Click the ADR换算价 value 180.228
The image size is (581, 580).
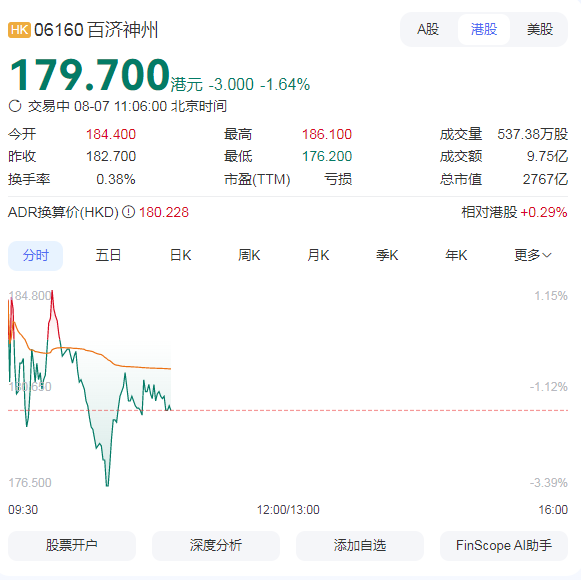tap(164, 212)
